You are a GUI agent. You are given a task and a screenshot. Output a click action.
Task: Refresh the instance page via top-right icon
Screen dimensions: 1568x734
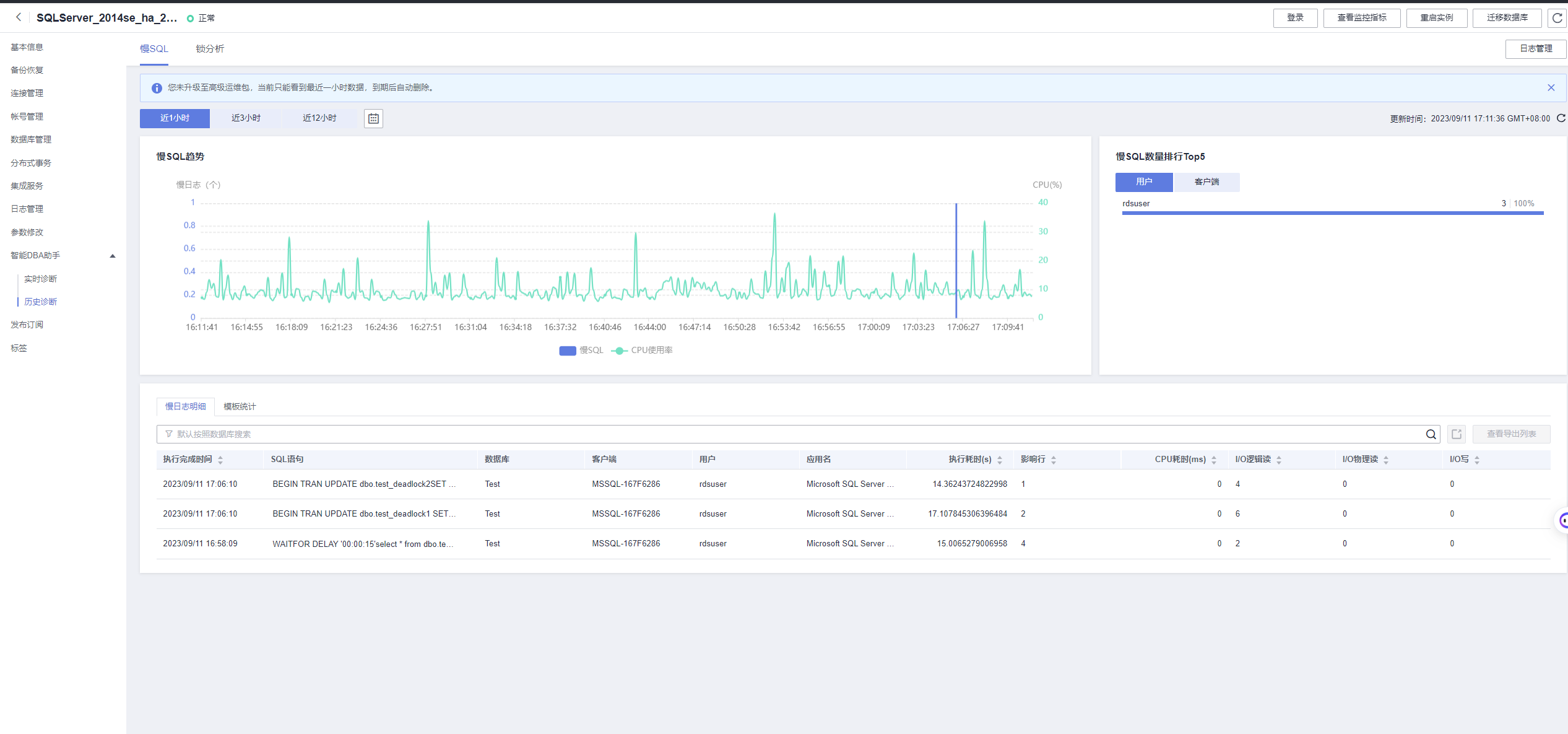point(1557,18)
